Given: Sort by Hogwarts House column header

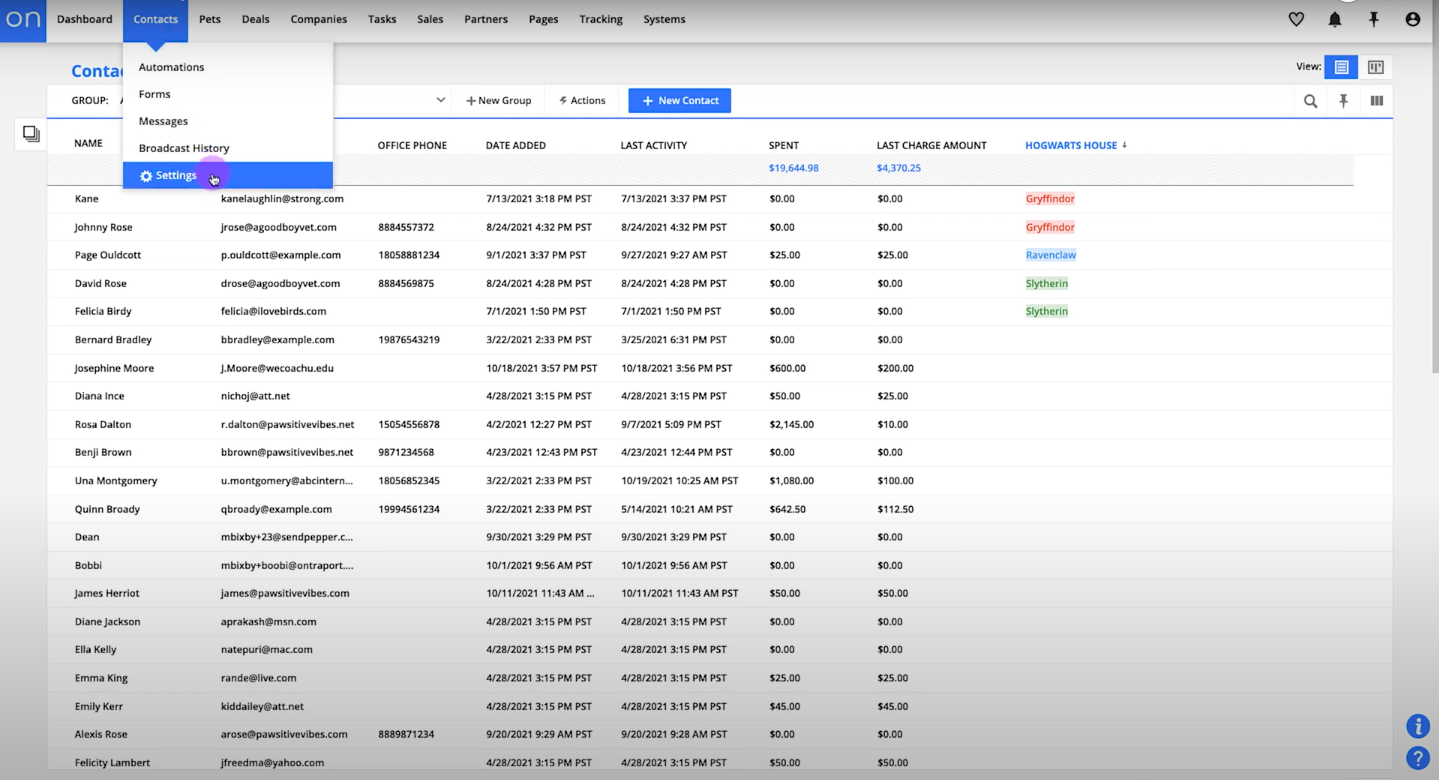Looking at the screenshot, I should click(1070, 145).
